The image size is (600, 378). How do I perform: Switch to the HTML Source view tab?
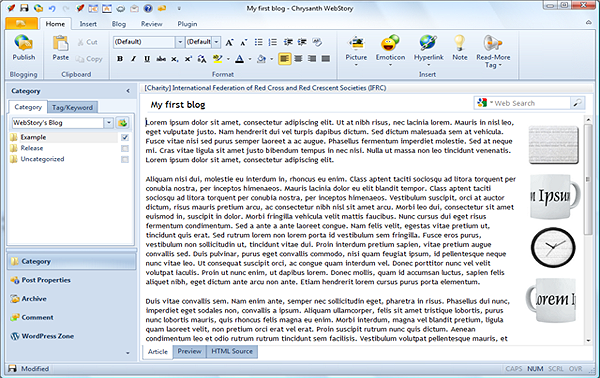click(x=232, y=351)
